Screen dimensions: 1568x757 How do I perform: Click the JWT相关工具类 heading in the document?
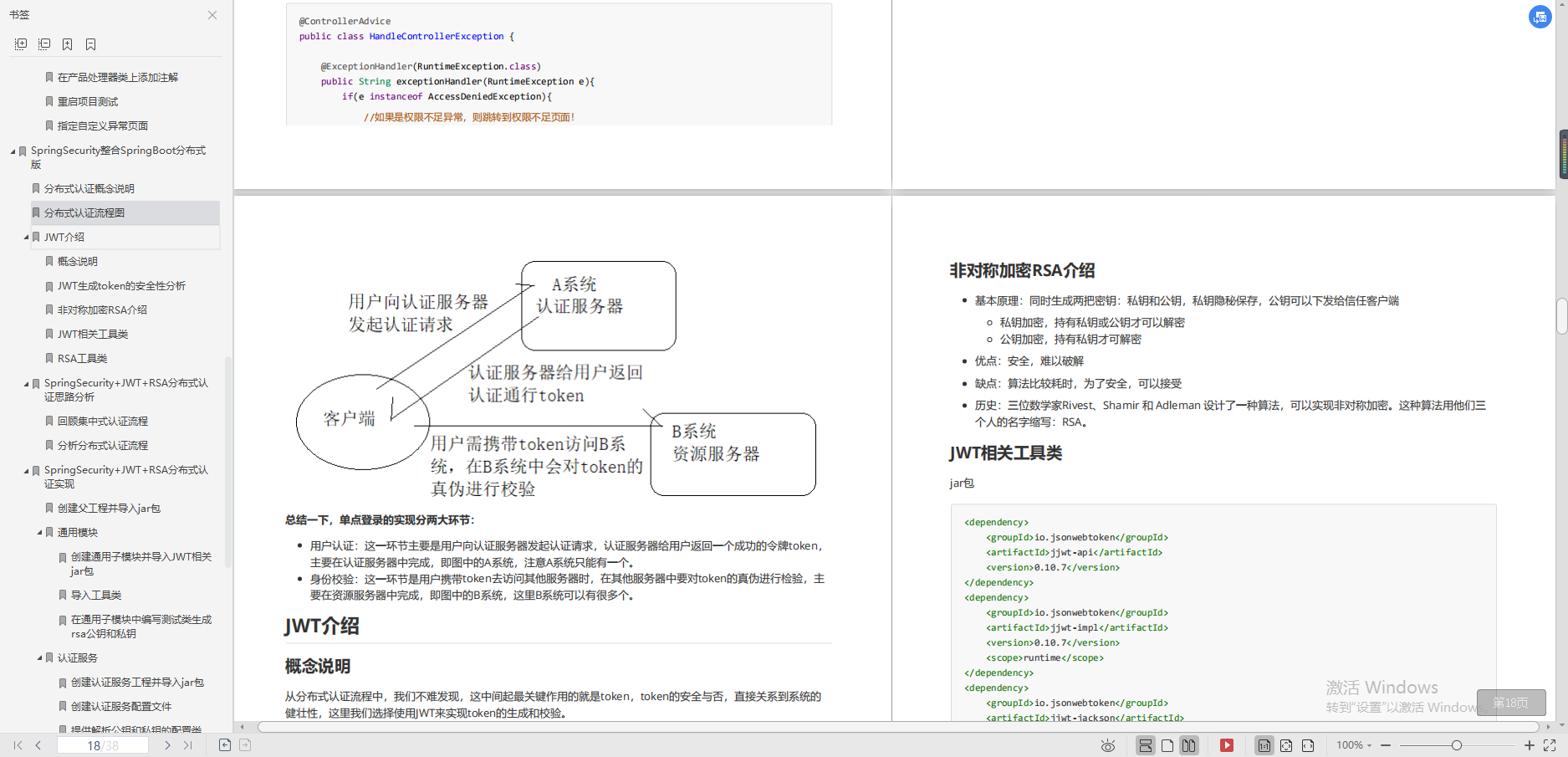pyautogui.click(x=1006, y=453)
